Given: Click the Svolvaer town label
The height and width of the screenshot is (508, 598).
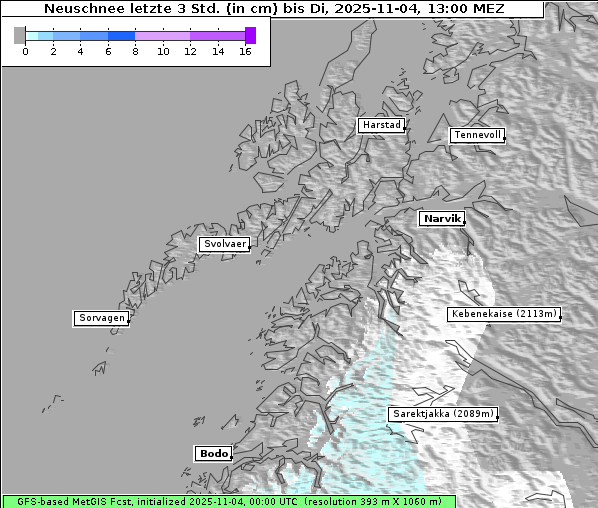Looking at the screenshot, I should point(225,244).
